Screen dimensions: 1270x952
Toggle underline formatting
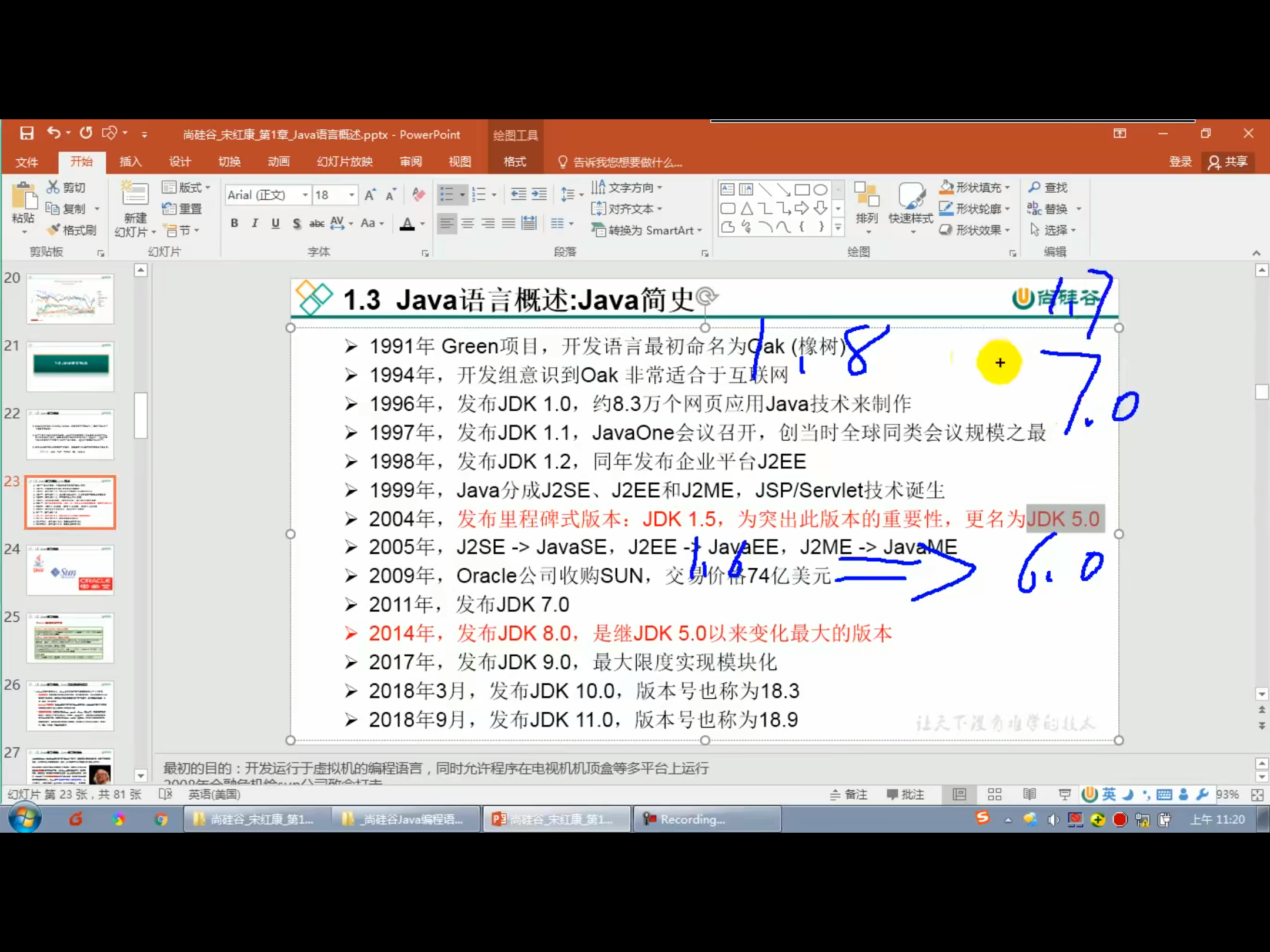point(275,223)
